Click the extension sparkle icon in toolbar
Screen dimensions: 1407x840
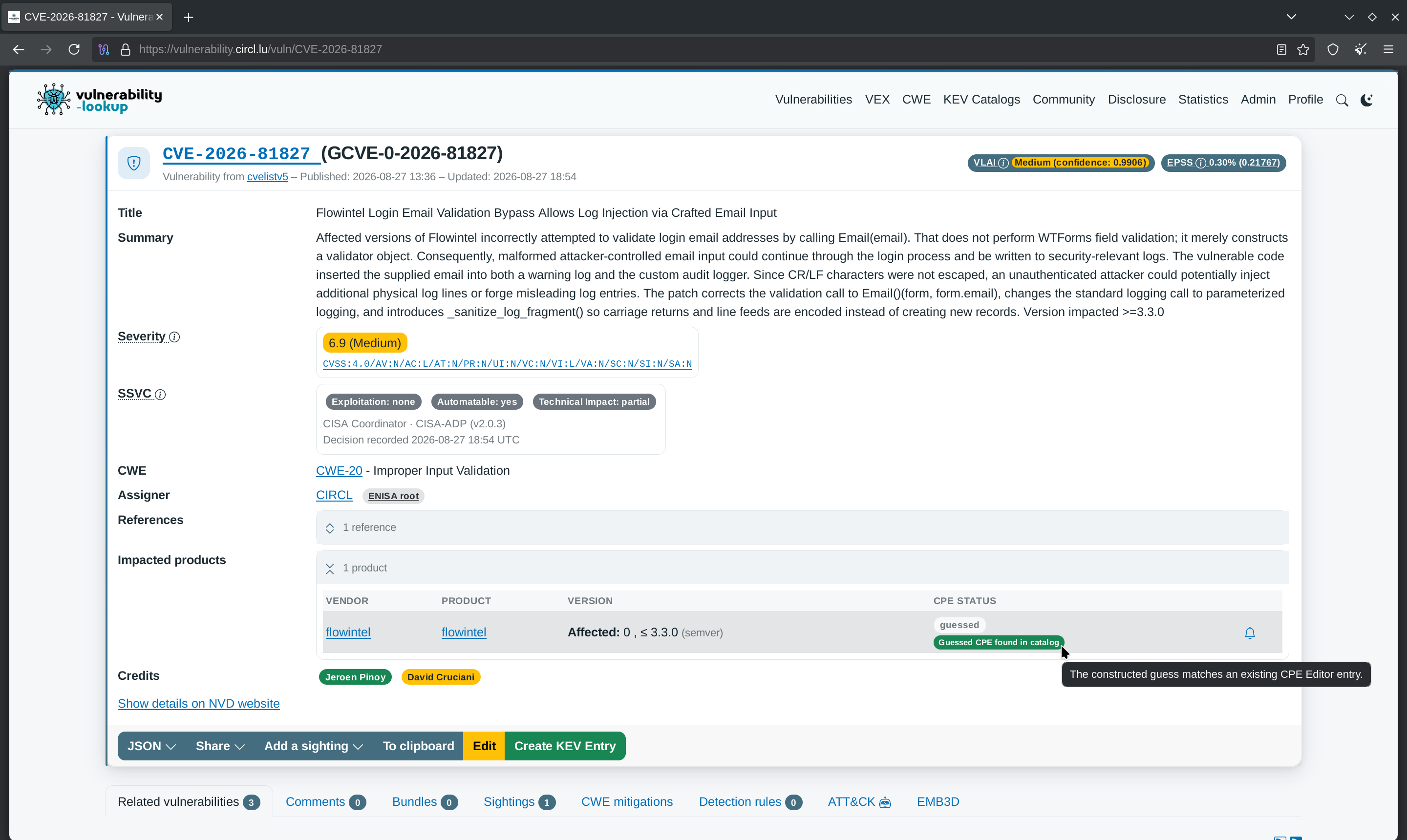click(1361, 50)
